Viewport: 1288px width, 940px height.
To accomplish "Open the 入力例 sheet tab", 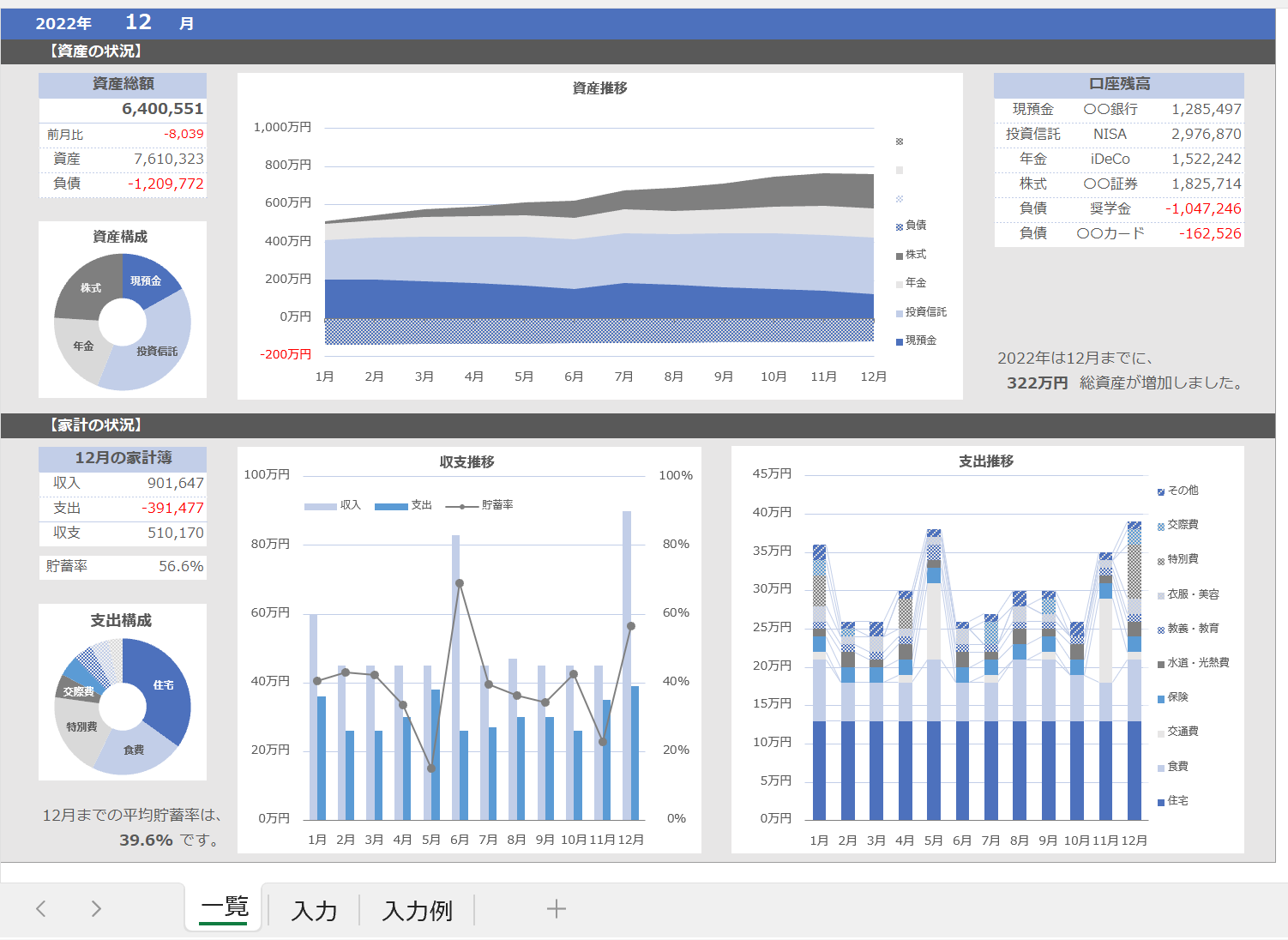I will (417, 910).
